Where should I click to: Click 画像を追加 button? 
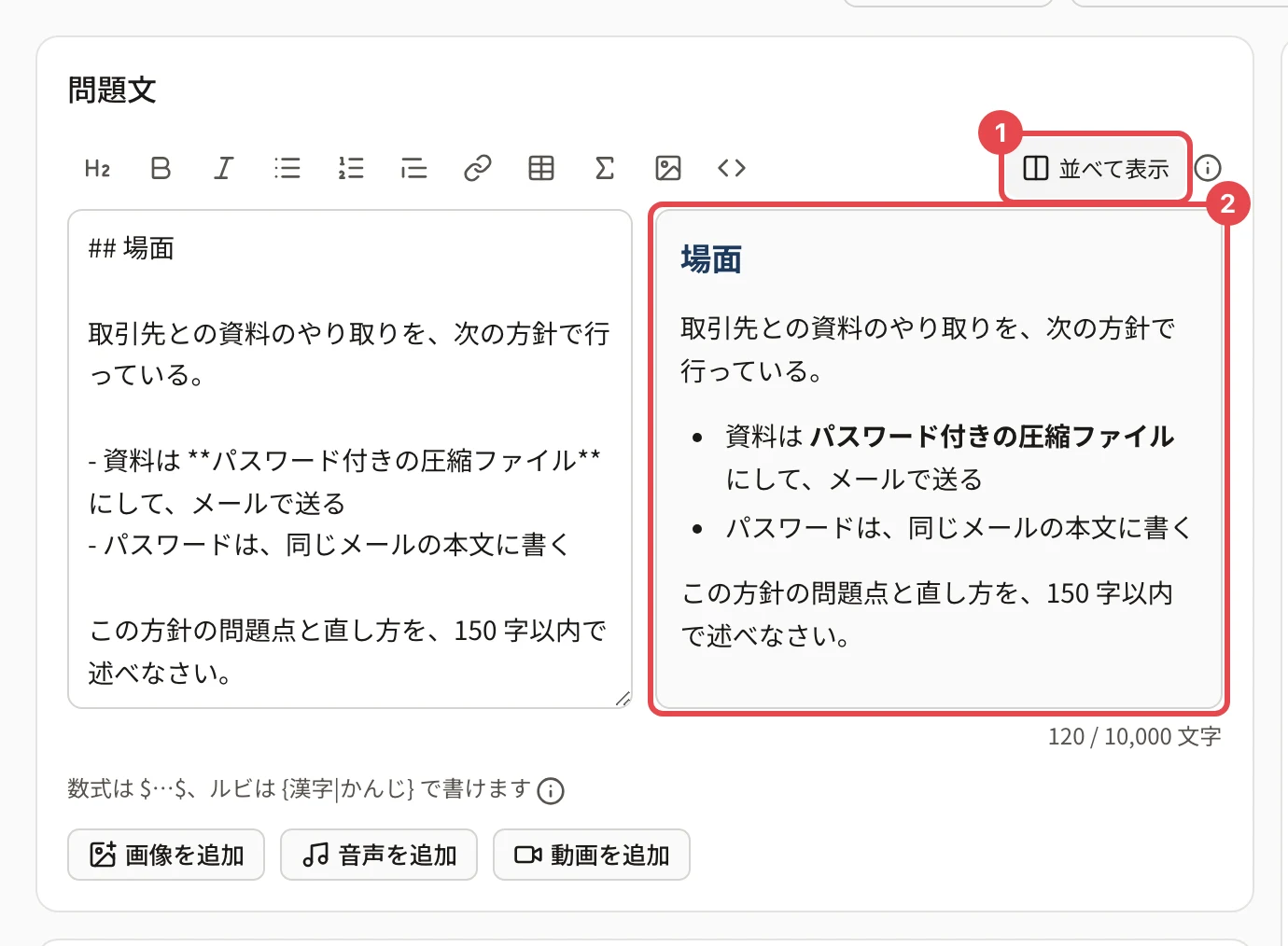point(166,855)
